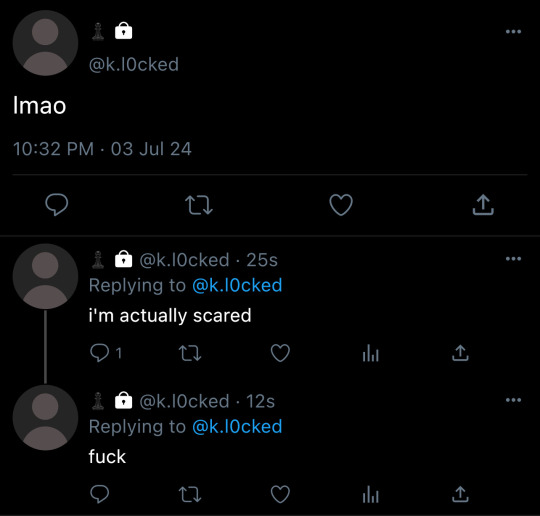Like the "i'm actually scared" reply
Screen dimensions: 540x516
coord(280,353)
